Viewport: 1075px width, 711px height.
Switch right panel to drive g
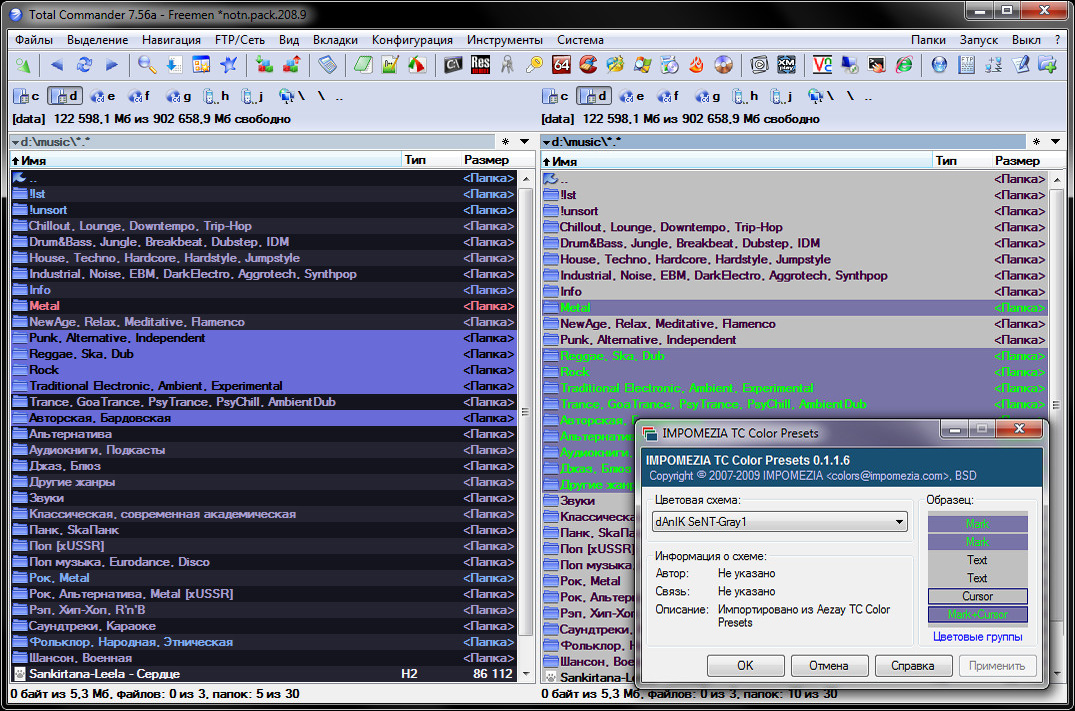click(708, 96)
